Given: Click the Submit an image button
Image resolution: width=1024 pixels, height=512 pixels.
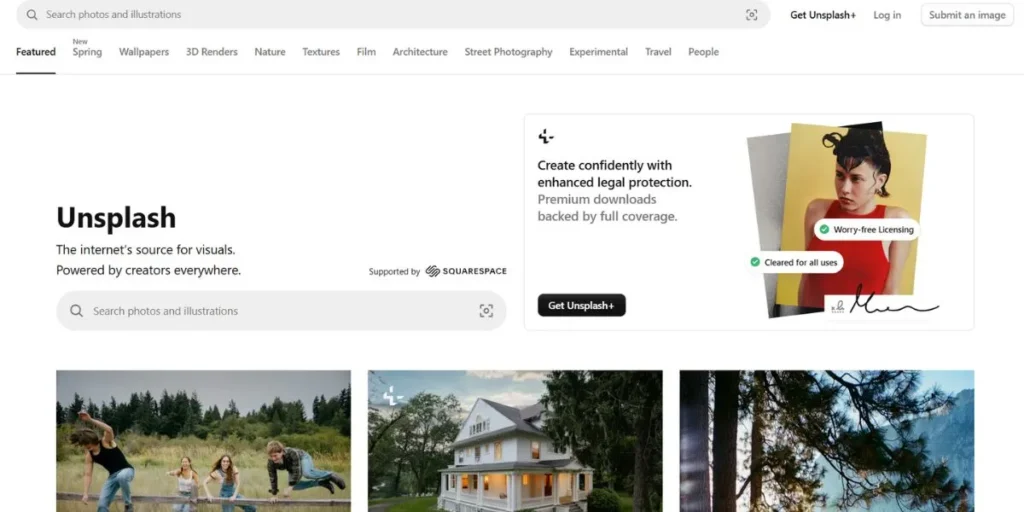Looking at the screenshot, I should pos(967,15).
